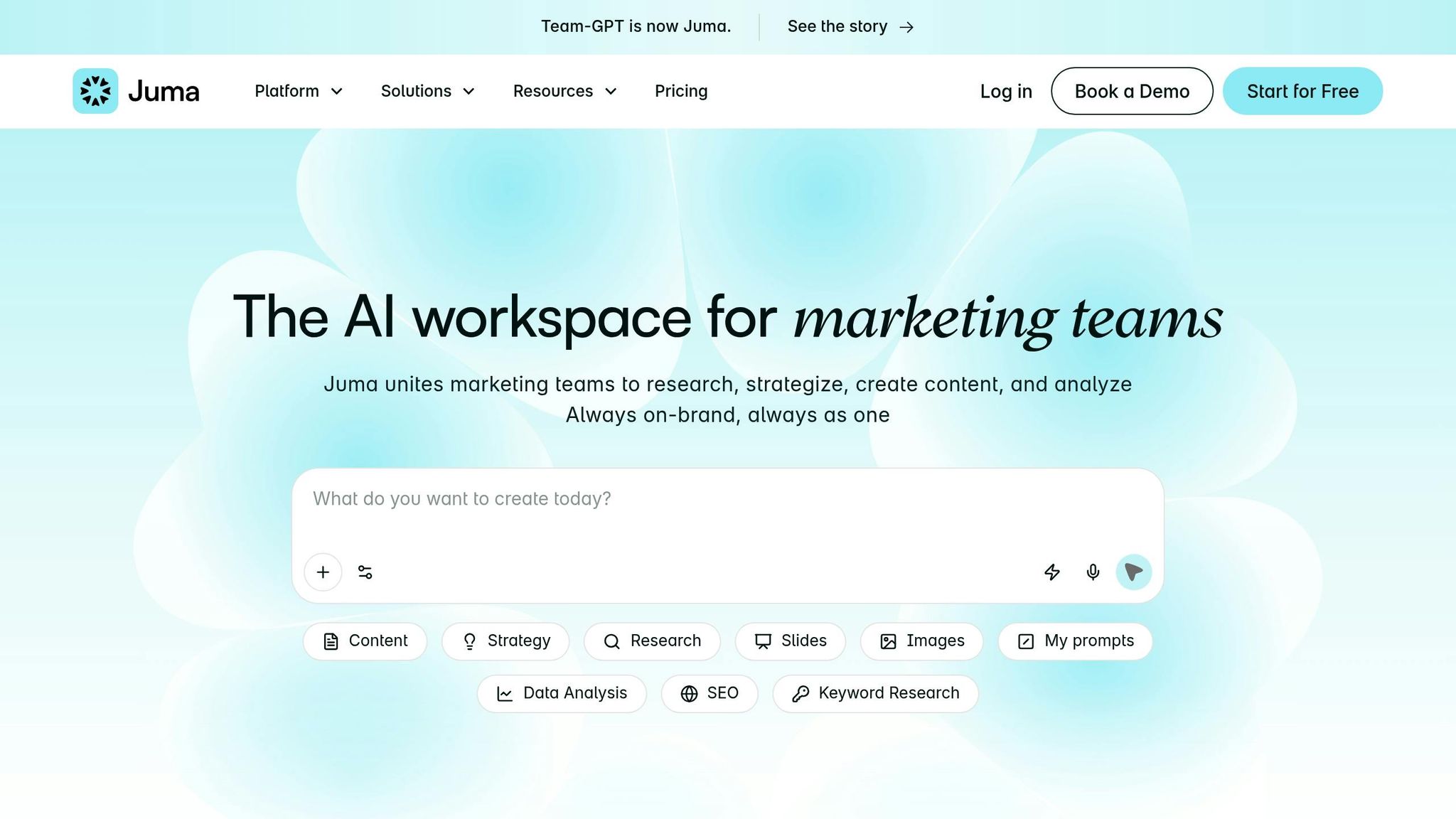Viewport: 1456px width, 819px height.
Task: Expand the Platform dropdown menu
Action: [x=299, y=91]
